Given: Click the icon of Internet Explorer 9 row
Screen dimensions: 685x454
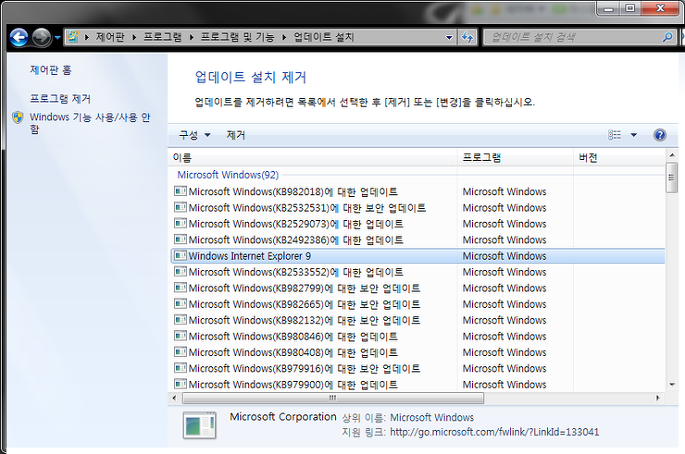Looking at the screenshot, I should point(180,255).
